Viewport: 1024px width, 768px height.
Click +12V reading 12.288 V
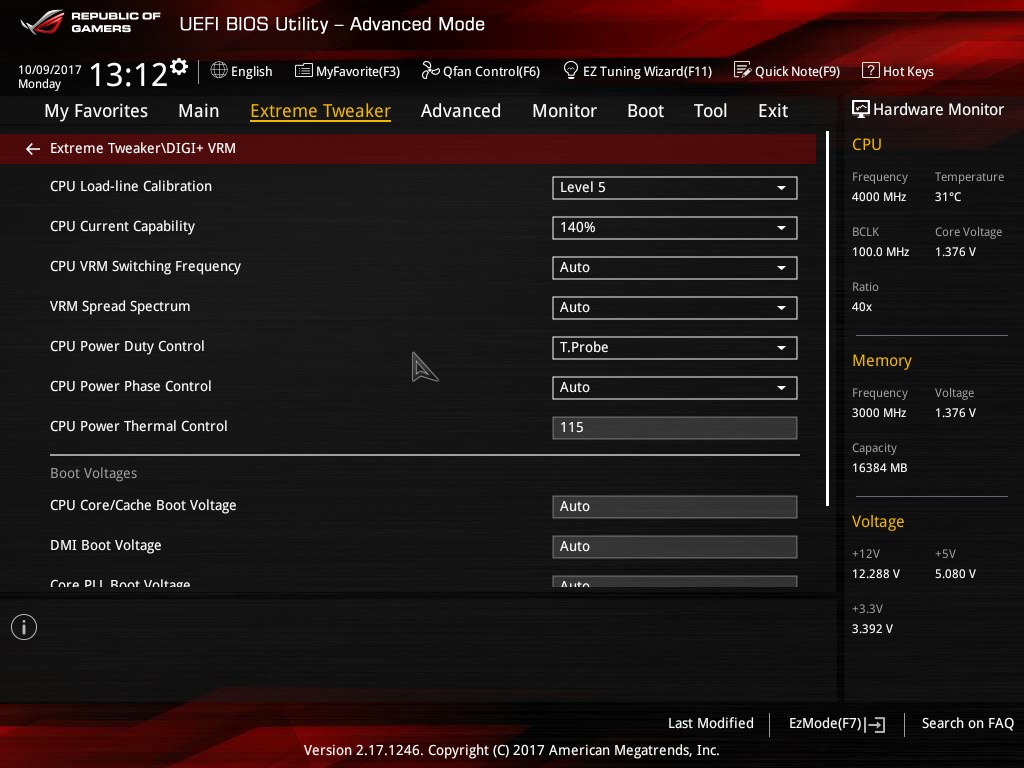tap(875, 573)
